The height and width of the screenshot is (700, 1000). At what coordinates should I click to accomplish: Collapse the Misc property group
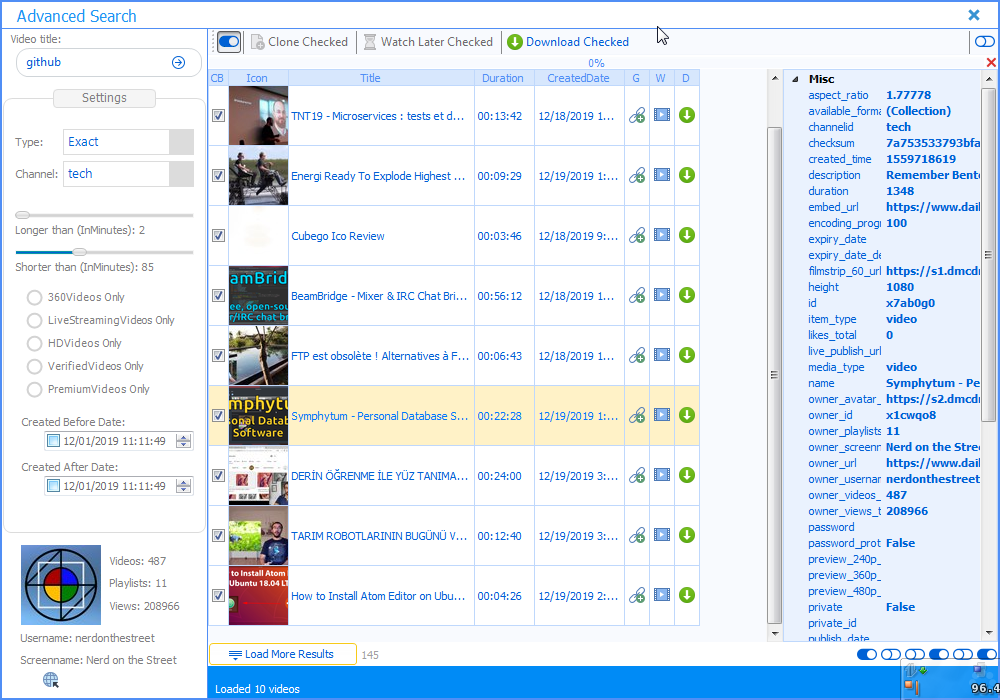pyautogui.click(x=795, y=79)
